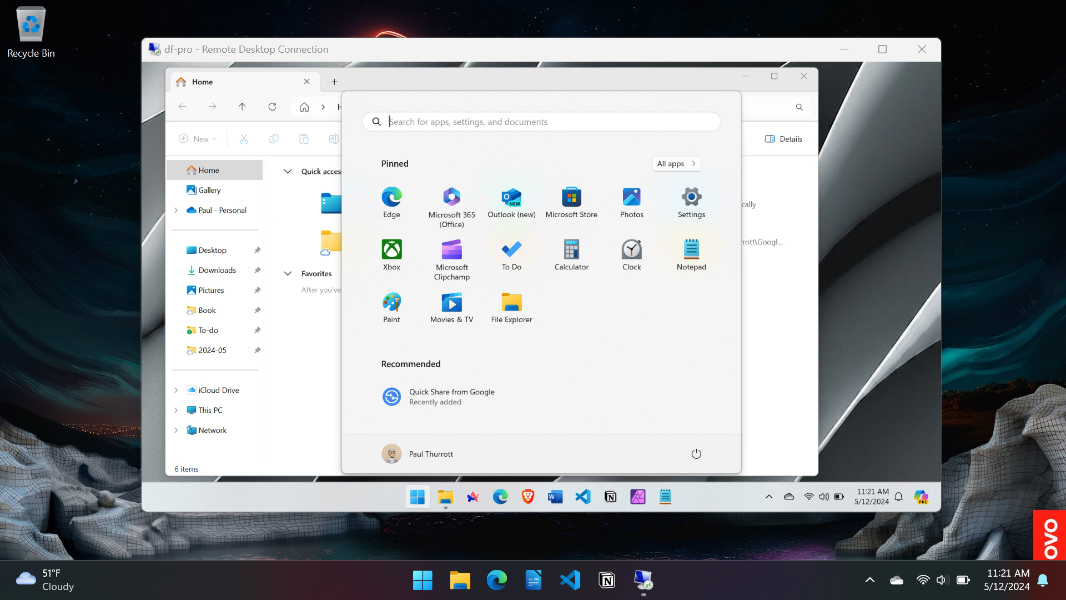Open Quick Share from Google recommendation
Viewport: 1066px width, 600px height.
tap(439, 396)
